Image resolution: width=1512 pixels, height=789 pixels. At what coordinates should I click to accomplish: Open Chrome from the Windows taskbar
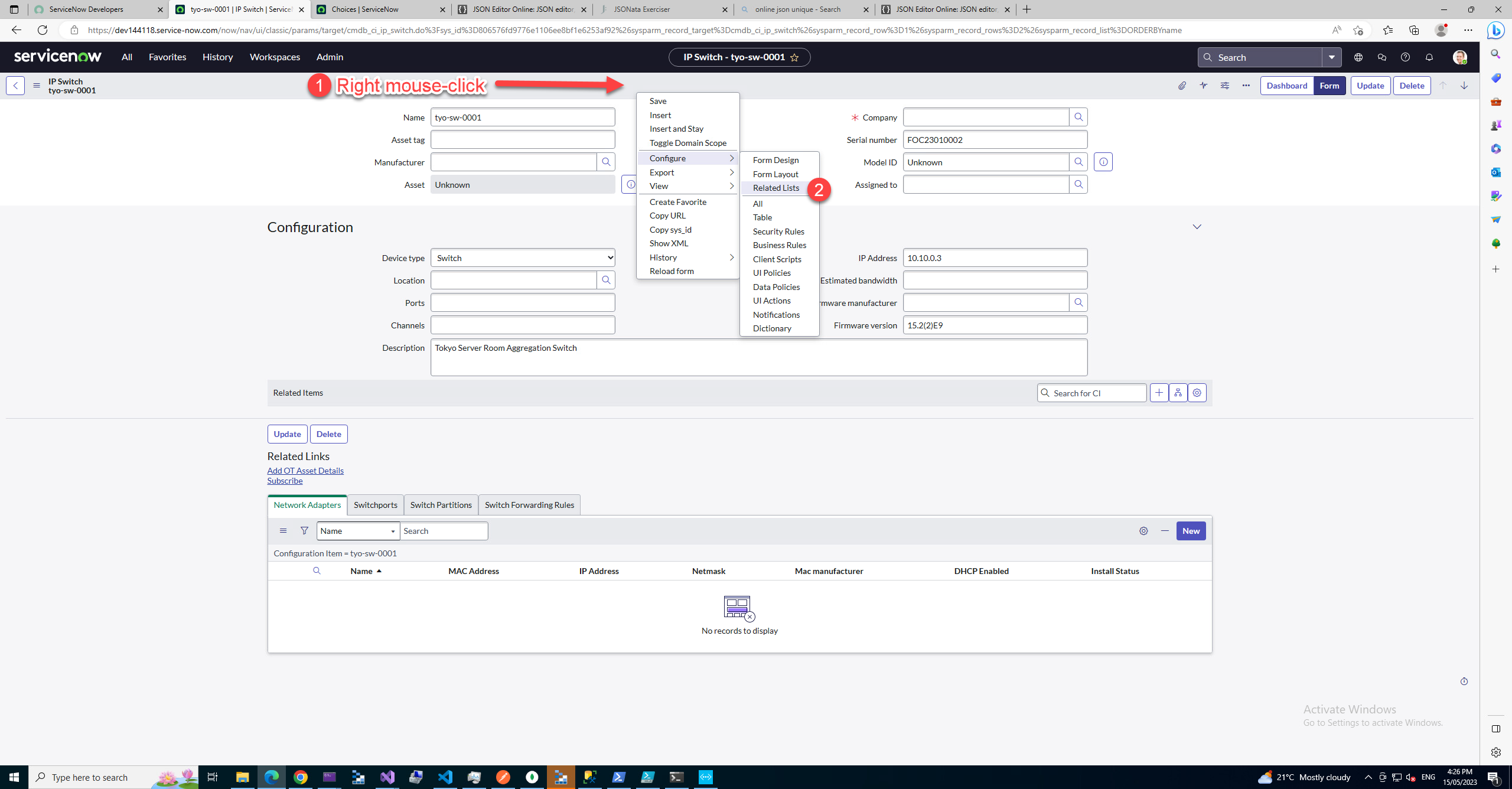point(300,777)
